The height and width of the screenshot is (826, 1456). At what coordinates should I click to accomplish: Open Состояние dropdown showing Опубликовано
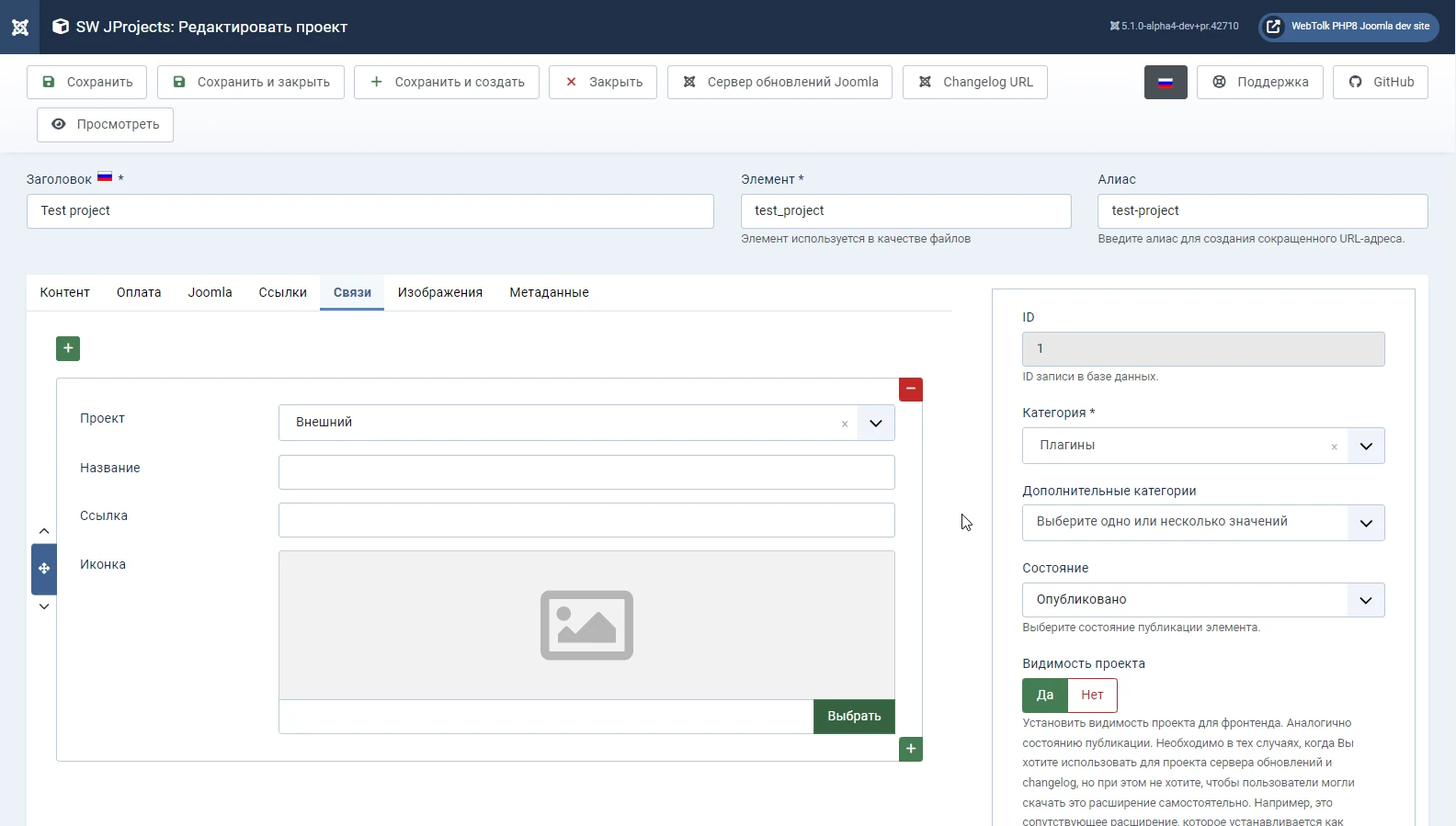[x=1203, y=600]
